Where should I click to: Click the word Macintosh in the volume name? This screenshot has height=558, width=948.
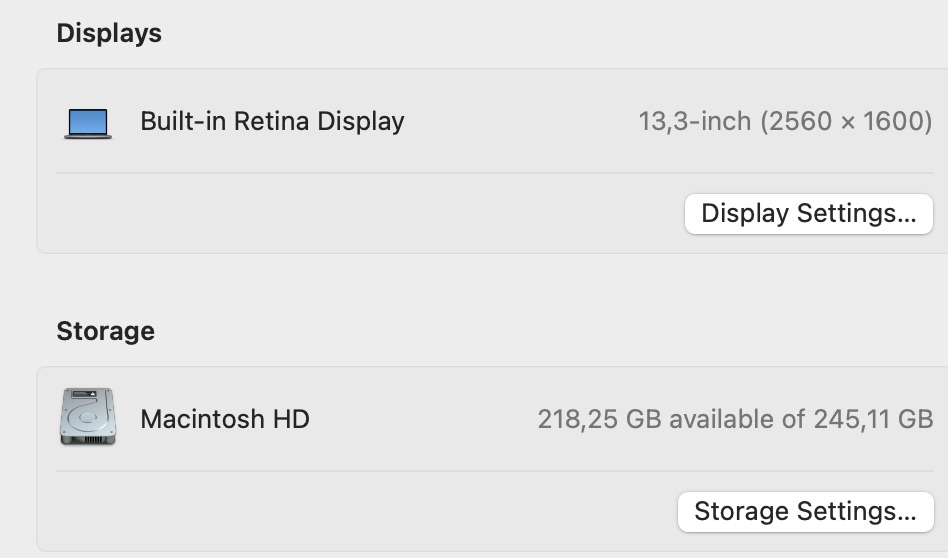pos(203,419)
